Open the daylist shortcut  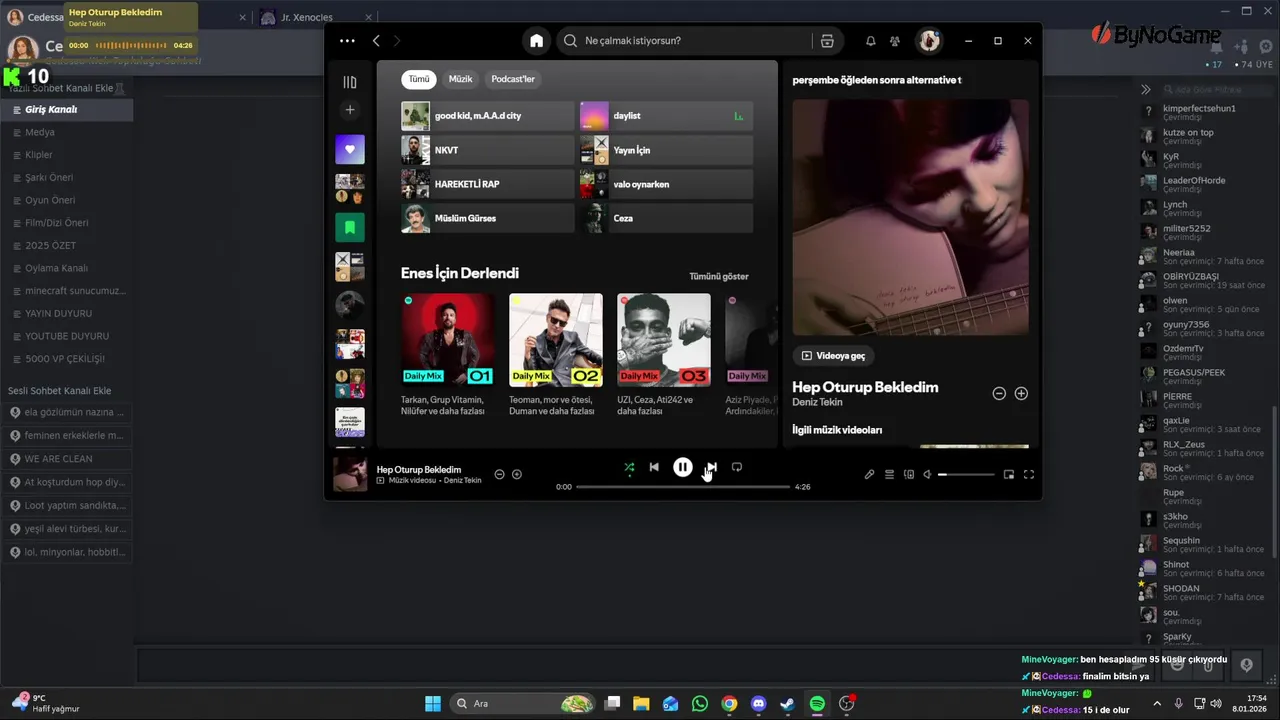pyautogui.click(x=666, y=116)
